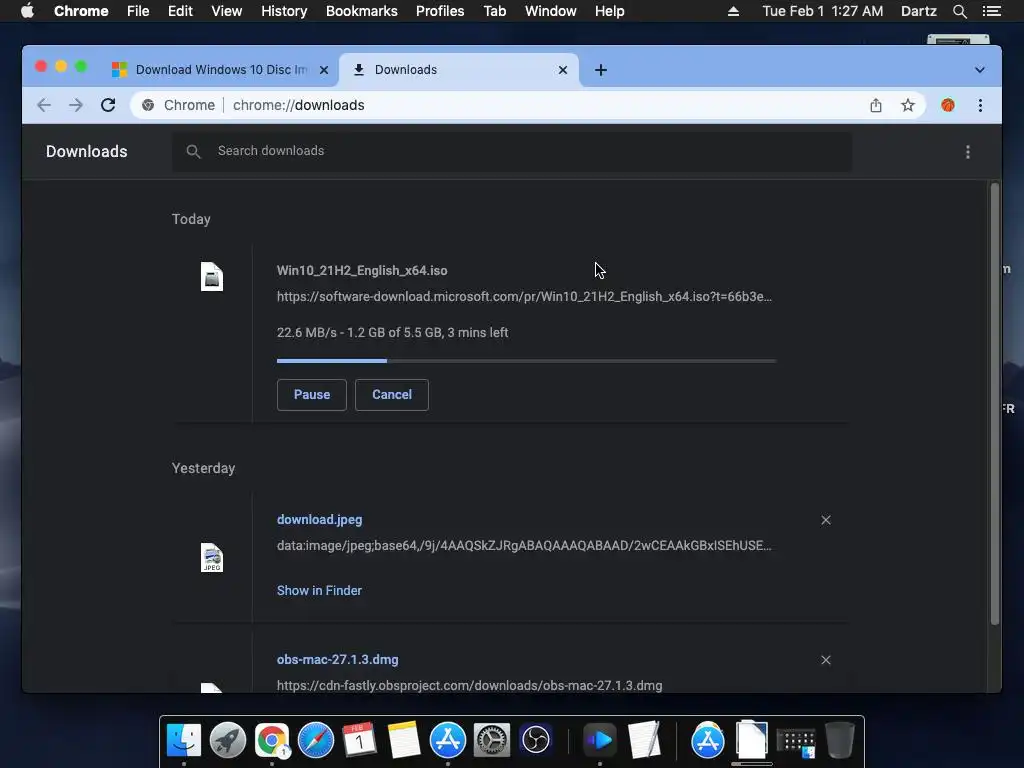This screenshot has height=768, width=1024.
Task: Switch to the Download Windows 10 Disc Image tab
Action: (221, 70)
